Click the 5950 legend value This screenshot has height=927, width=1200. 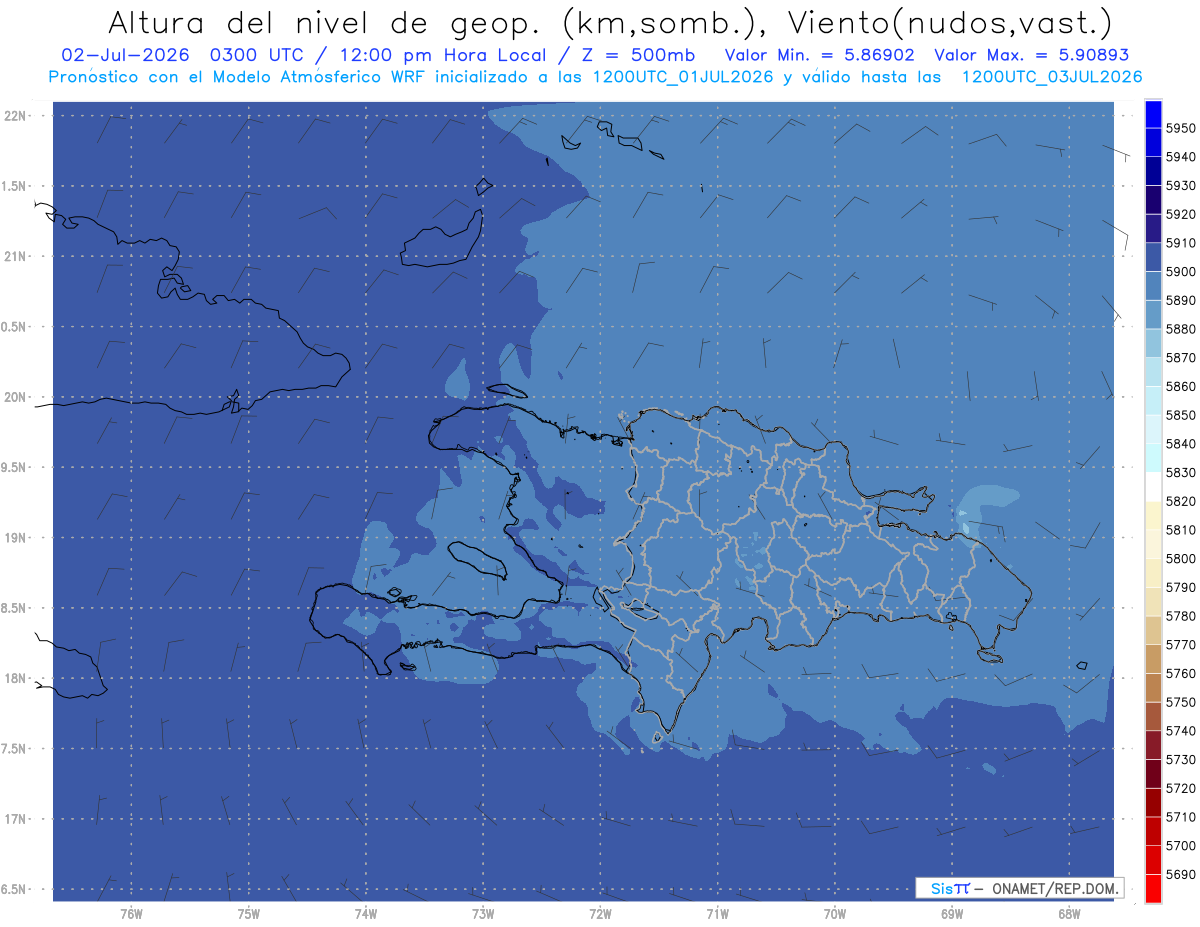point(1180,128)
